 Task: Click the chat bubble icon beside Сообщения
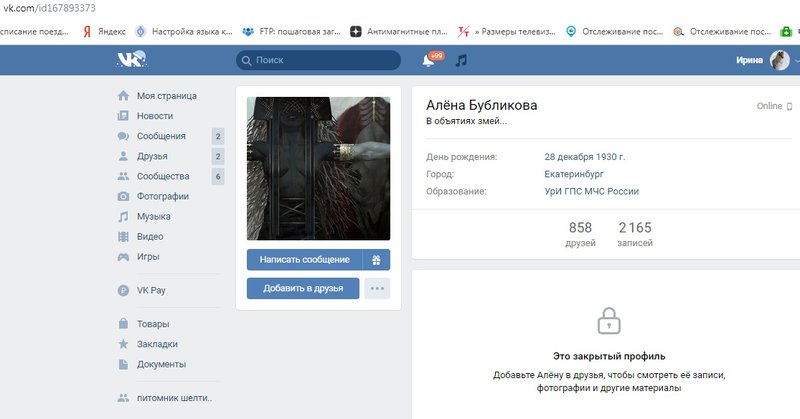pyautogui.click(x=123, y=136)
